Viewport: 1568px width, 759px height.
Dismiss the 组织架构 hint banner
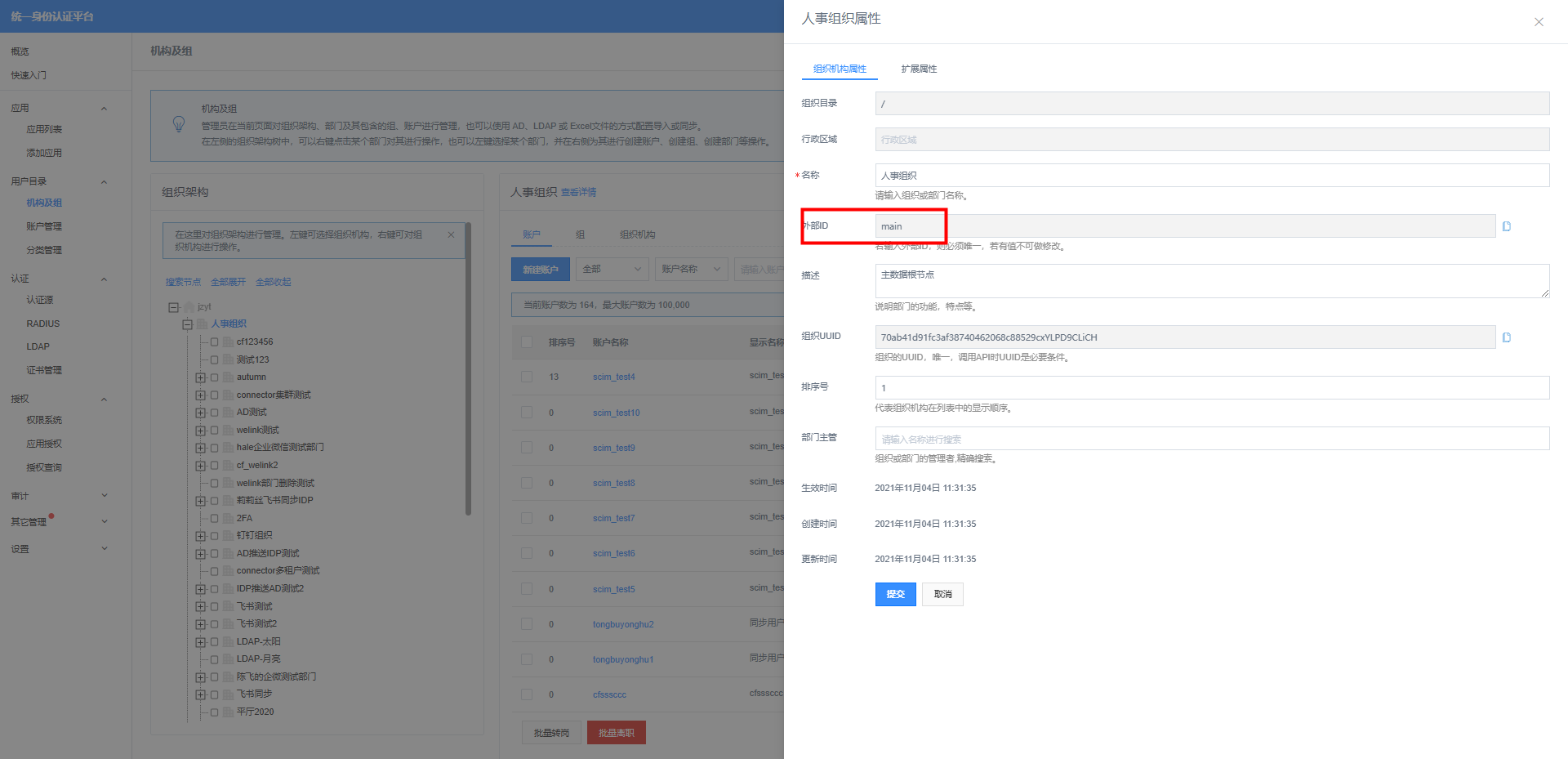pyautogui.click(x=451, y=234)
